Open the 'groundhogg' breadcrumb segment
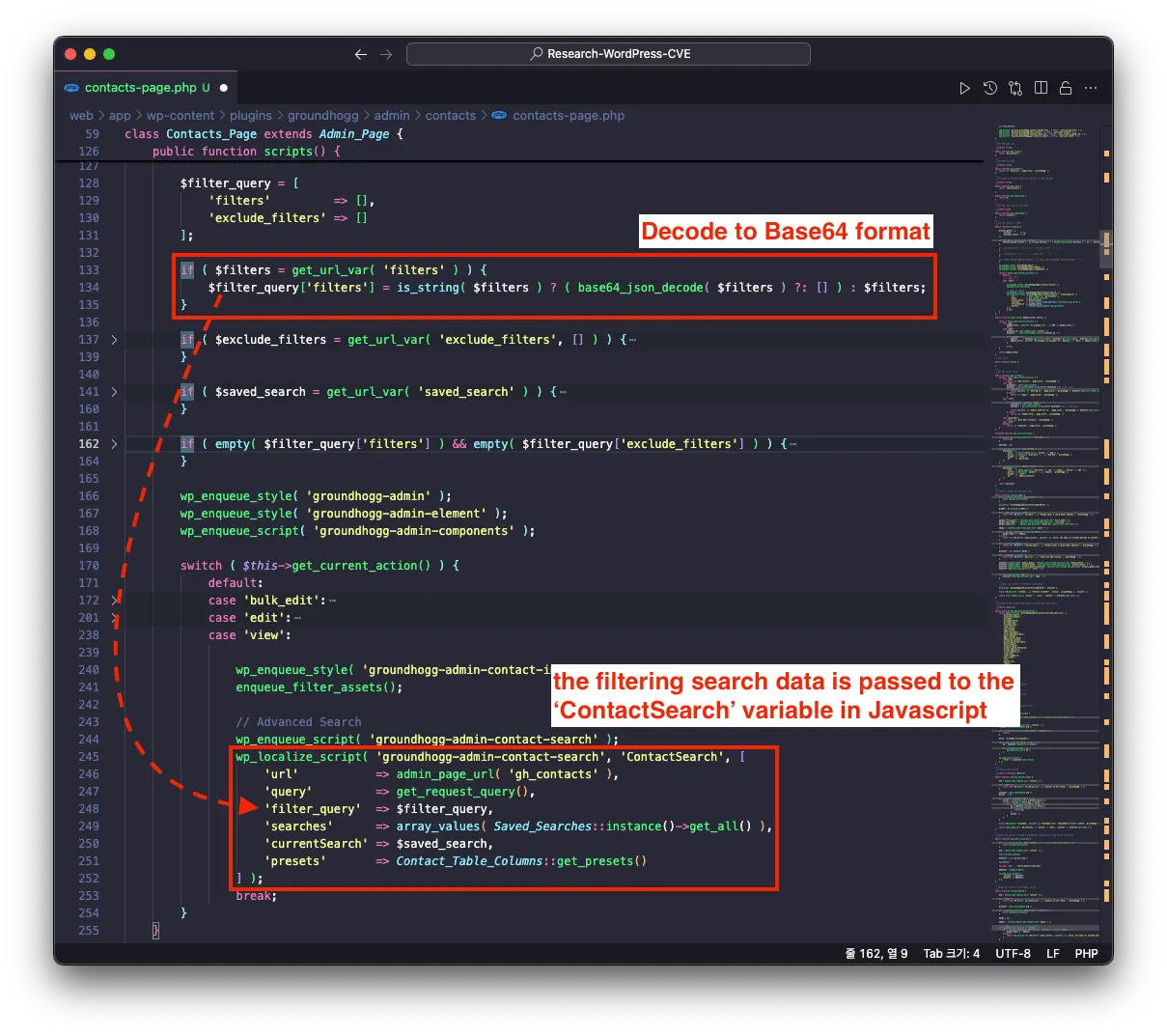 pos(323,116)
